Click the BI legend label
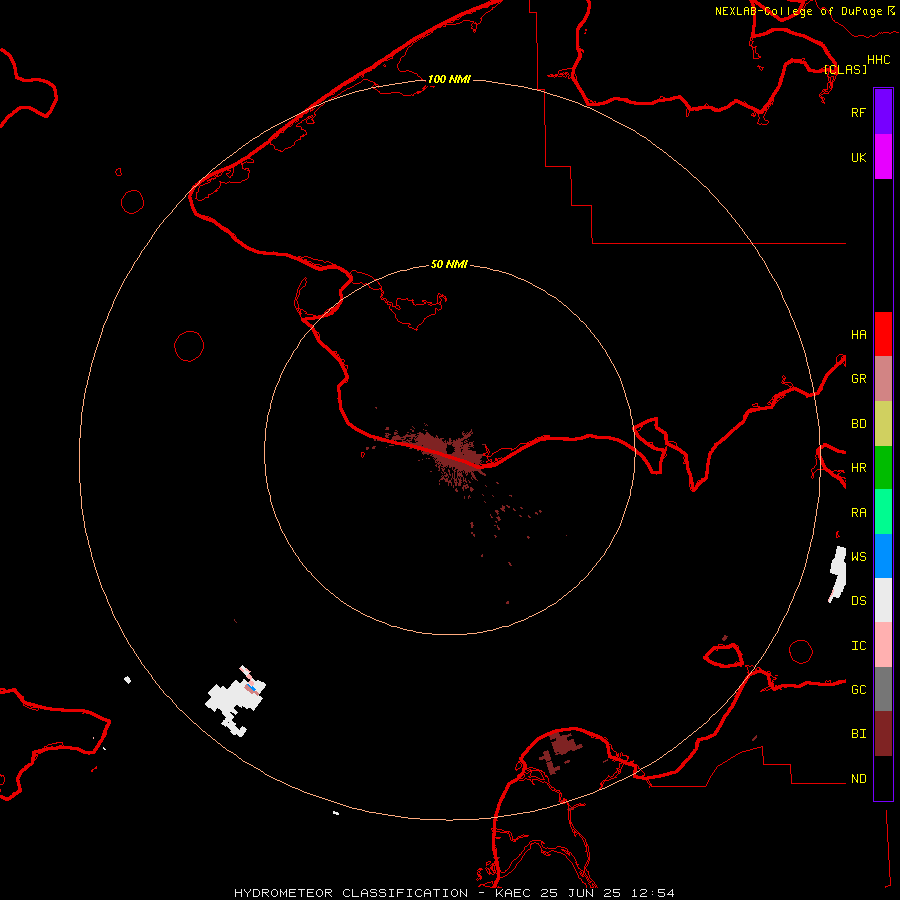This screenshot has width=900, height=900. coord(858,734)
